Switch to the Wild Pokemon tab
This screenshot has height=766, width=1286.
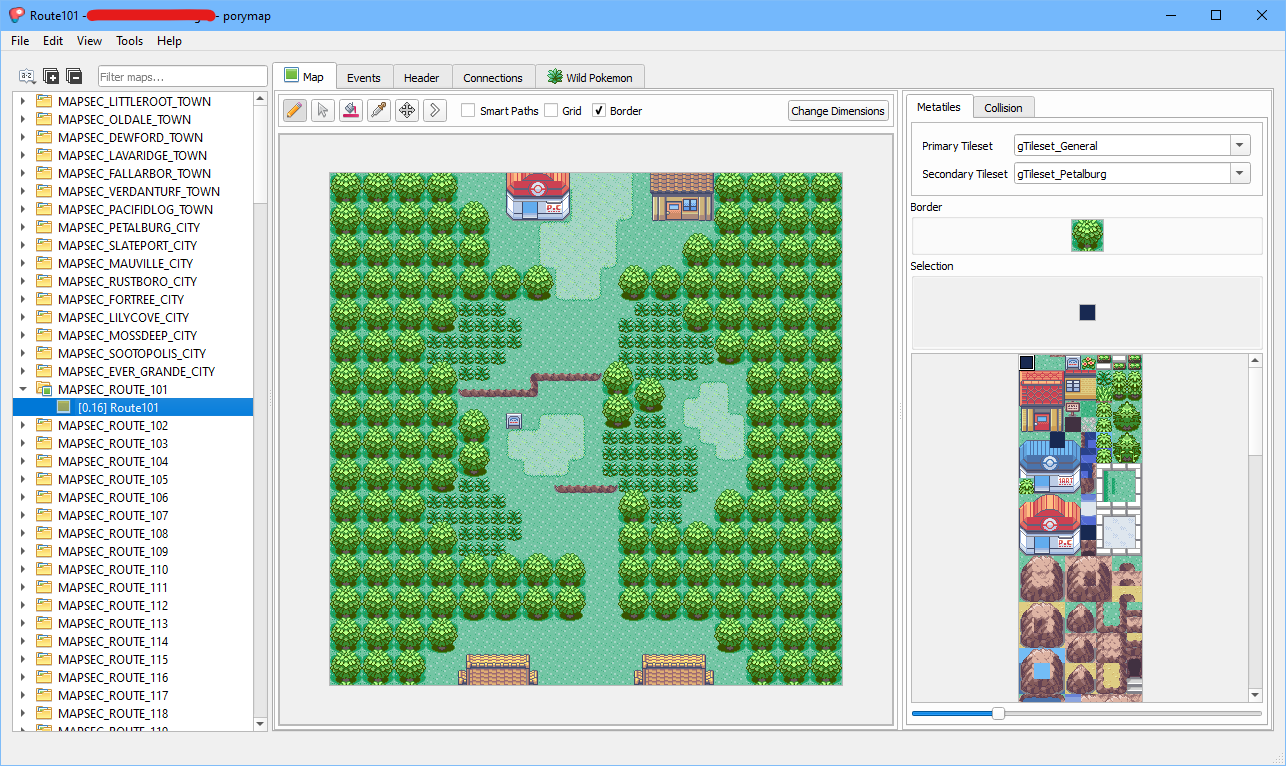click(590, 77)
